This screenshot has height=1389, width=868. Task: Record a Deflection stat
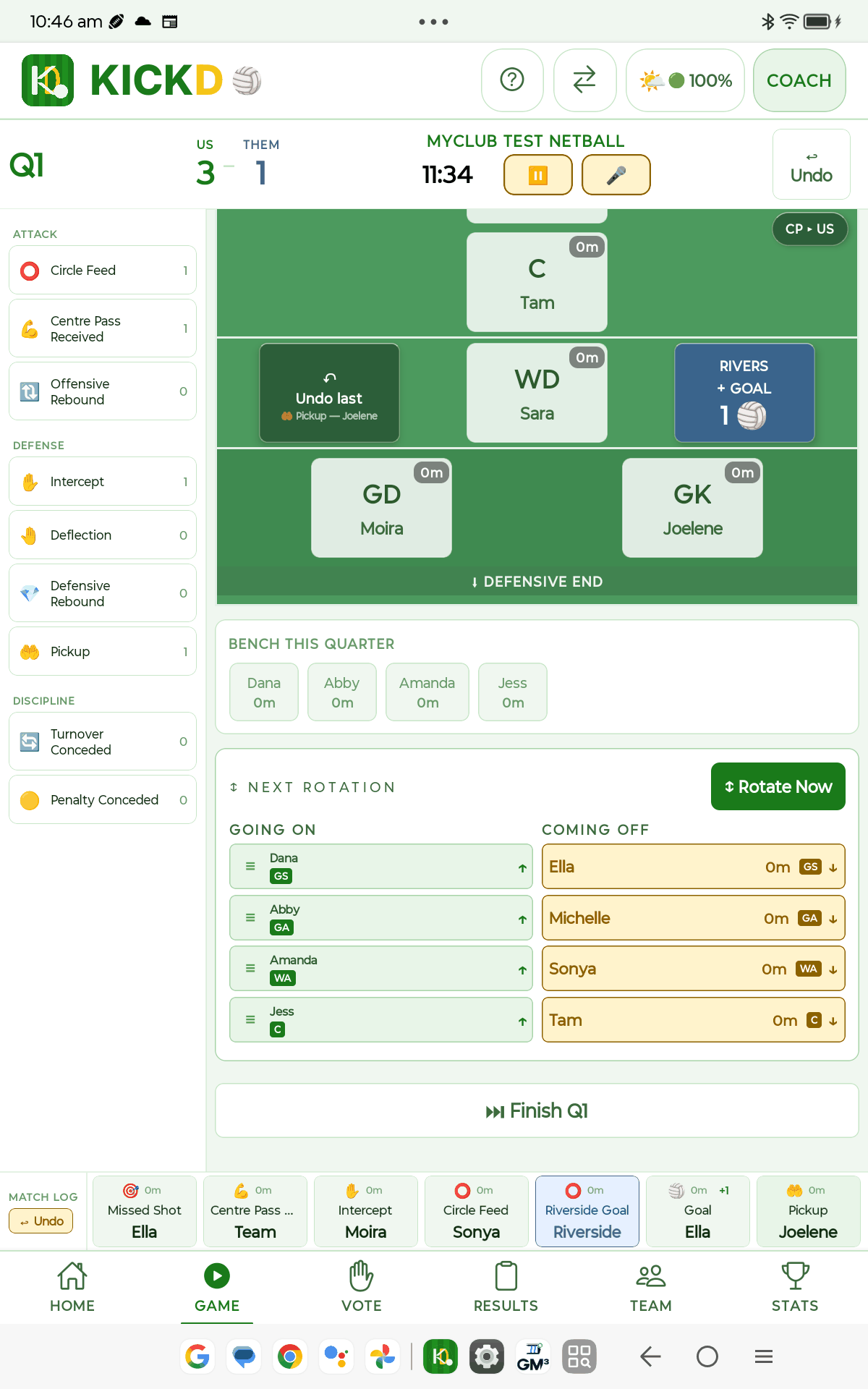103,535
